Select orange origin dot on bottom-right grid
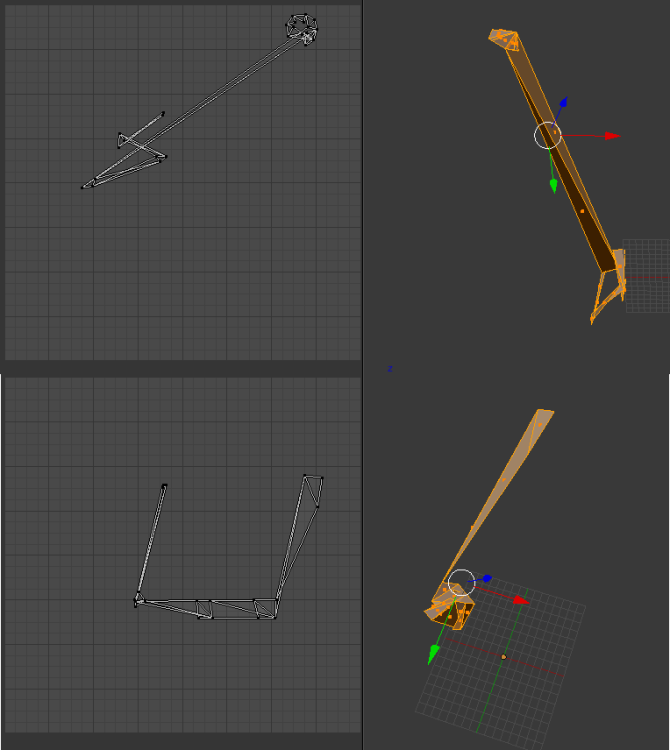Image resolution: width=670 pixels, height=750 pixels. tap(504, 657)
